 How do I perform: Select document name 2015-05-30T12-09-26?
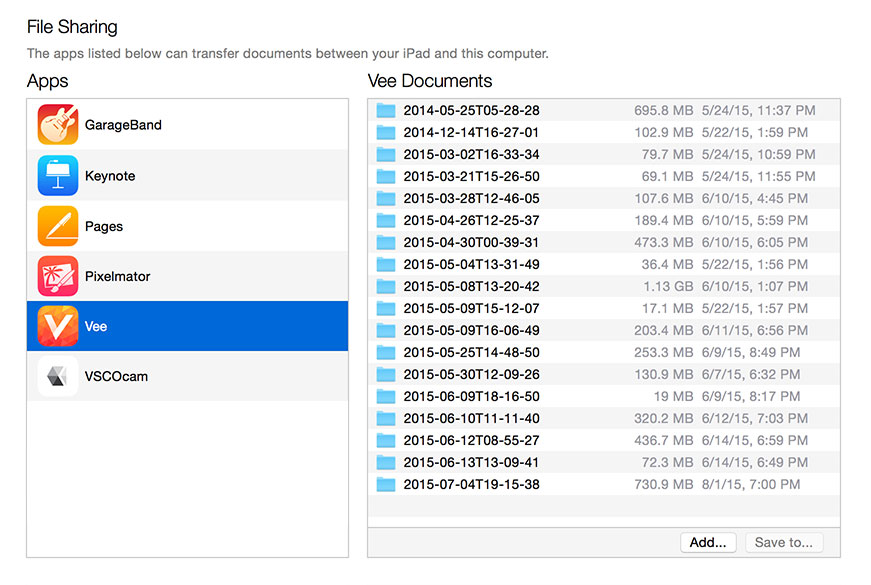[472, 374]
